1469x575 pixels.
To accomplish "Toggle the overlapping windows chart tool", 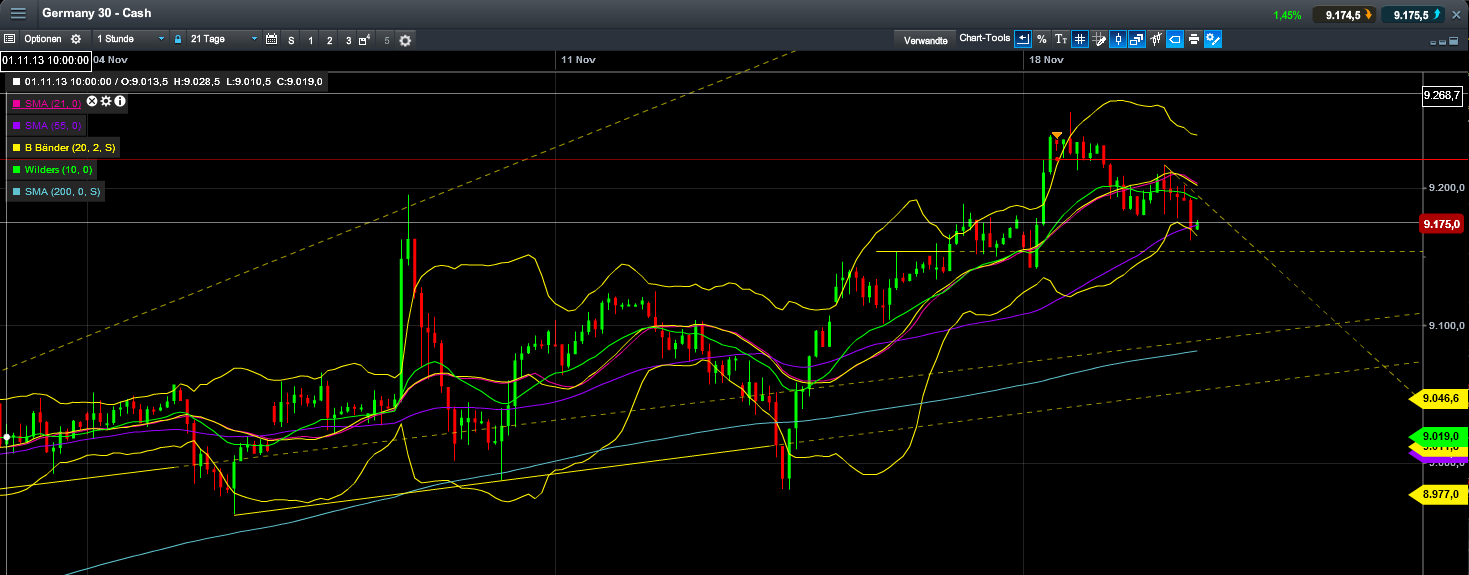I will [1137, 40].
